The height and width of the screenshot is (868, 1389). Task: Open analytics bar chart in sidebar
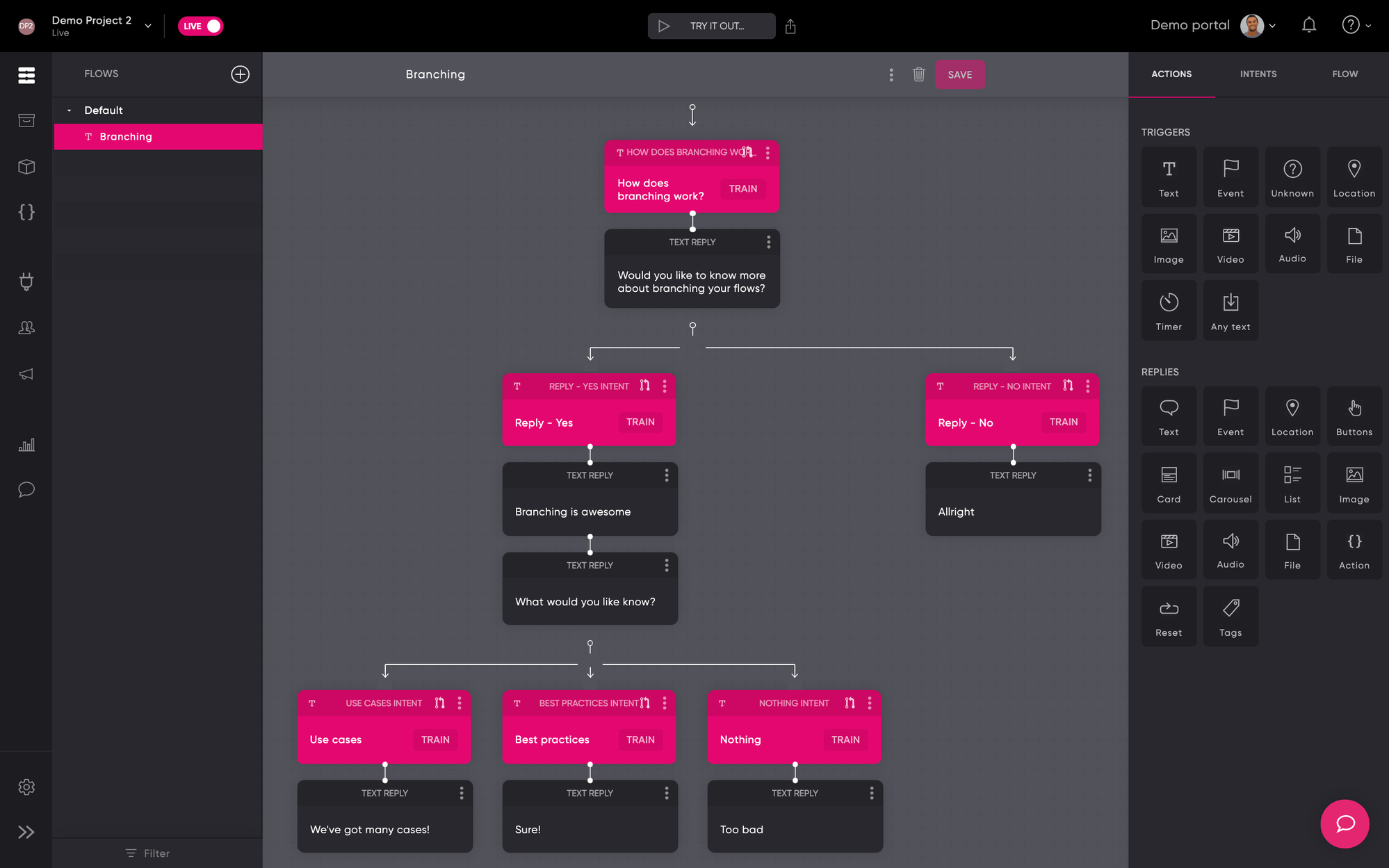26,445
